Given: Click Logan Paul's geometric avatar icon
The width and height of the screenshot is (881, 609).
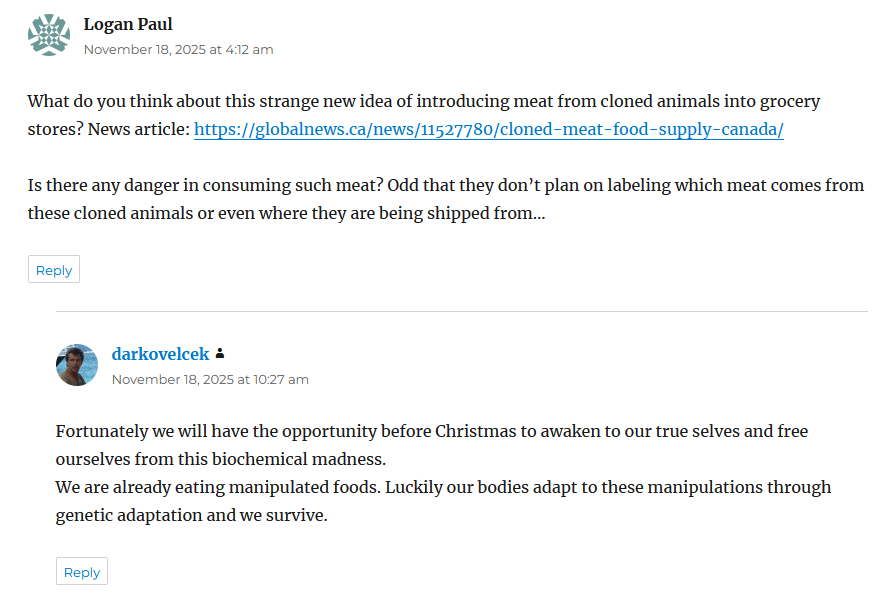Looking at the screenshot, I should 48,35.
